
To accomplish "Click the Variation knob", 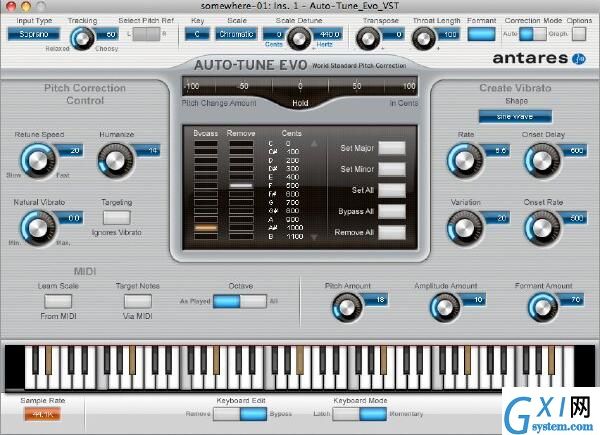I will 465,228.
